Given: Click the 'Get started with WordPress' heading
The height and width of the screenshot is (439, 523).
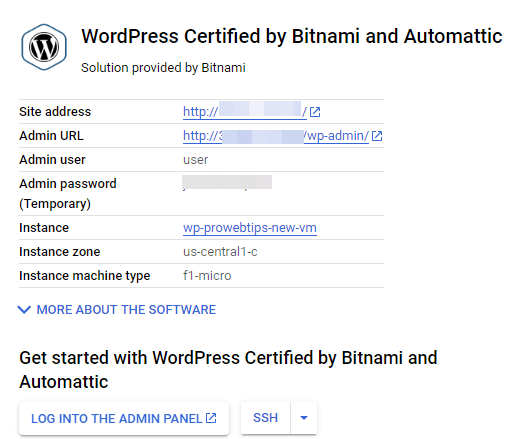Looking at the screenshot, I should (228, 370).
